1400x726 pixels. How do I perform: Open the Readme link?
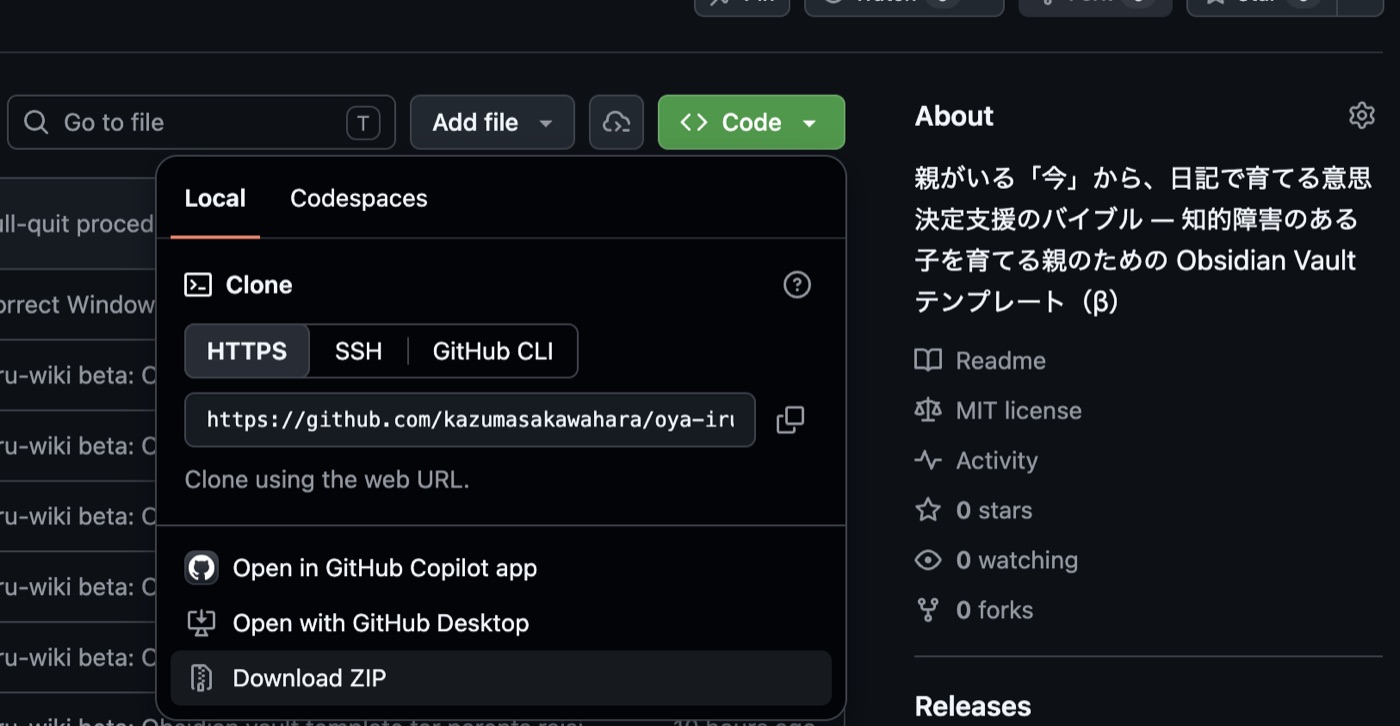pyautogui.click(x=1000, y=360)
